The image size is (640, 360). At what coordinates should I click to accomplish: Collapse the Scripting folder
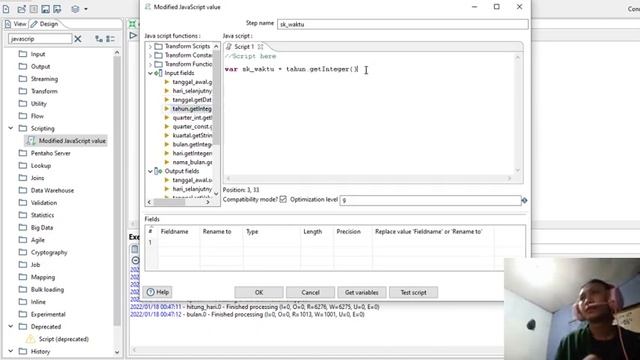click(x=11, y=128)
